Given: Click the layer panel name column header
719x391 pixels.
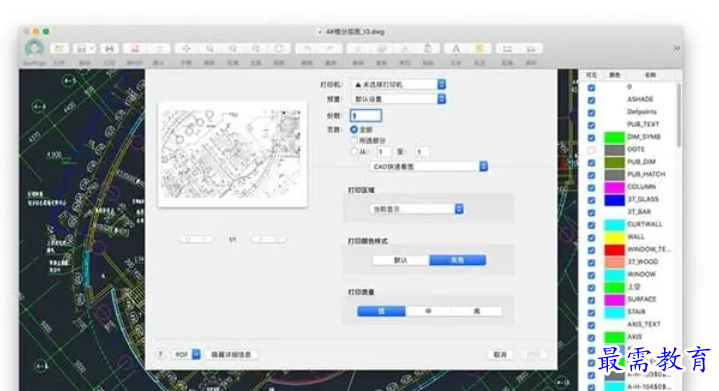Looking at the screenshot, I should click(x=650, y=75).
